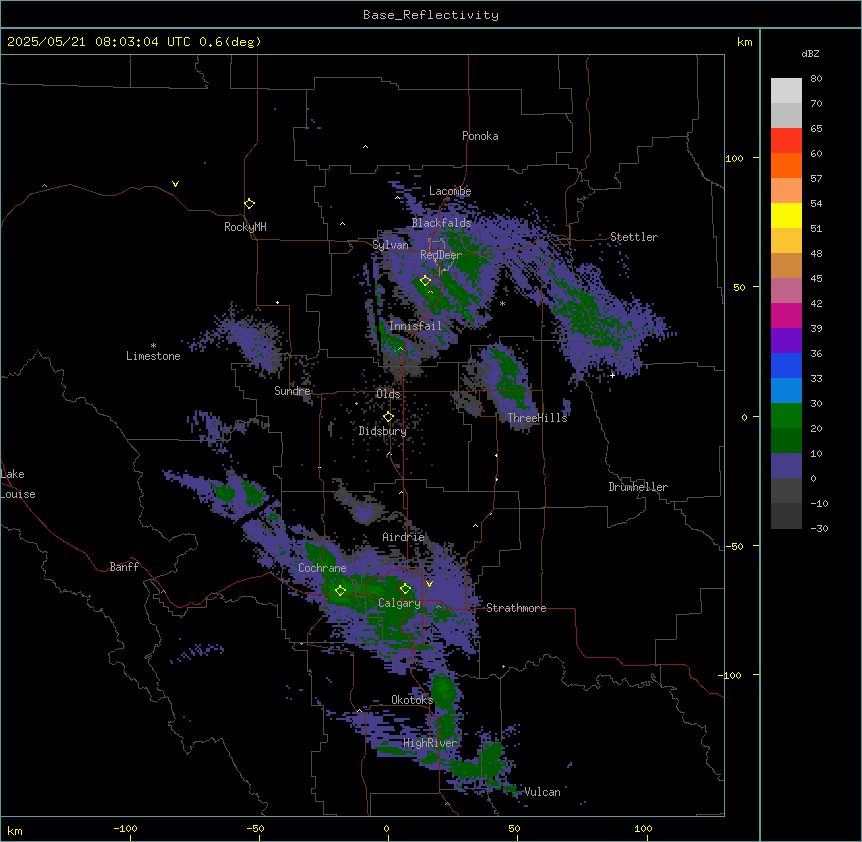Select the RedDeer city label
Screen dimensions: 862x842
click(x=441, y=255)
